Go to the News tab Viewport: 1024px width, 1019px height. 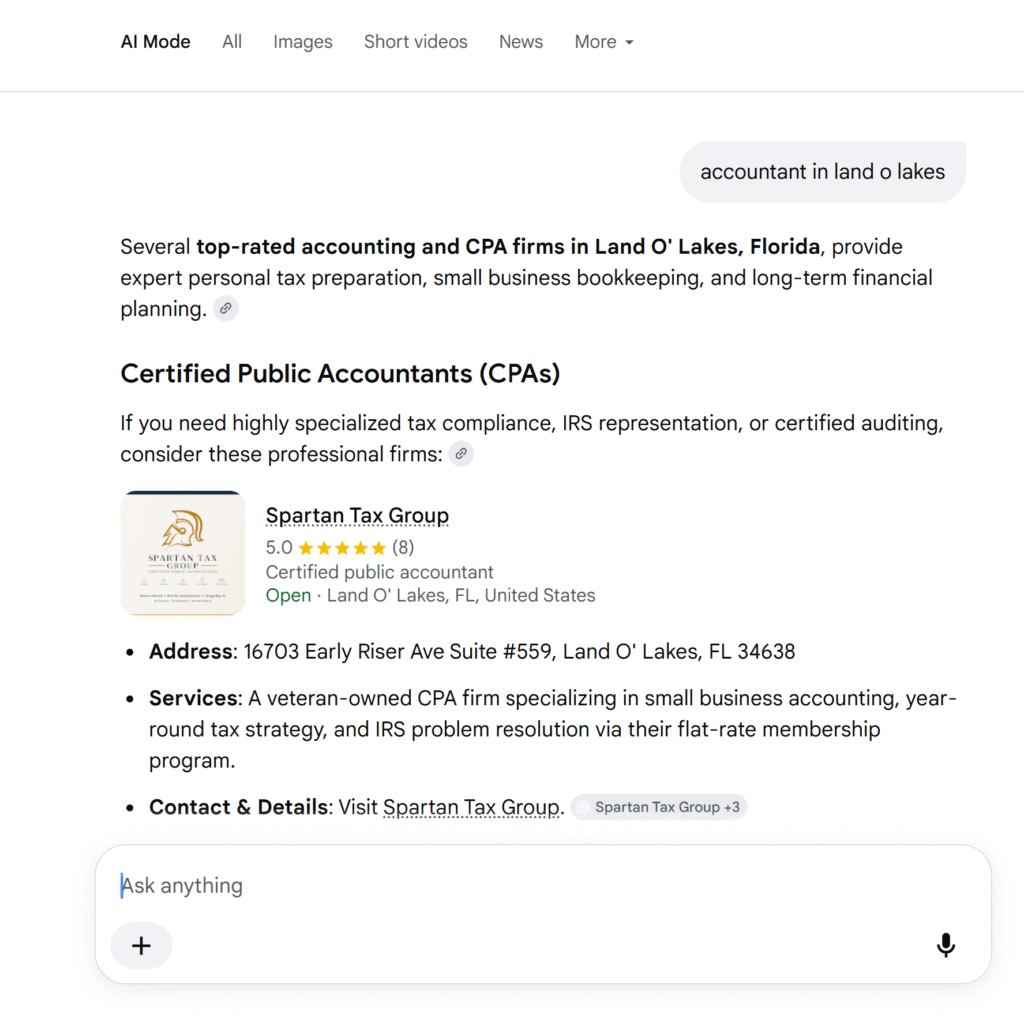coord(520,42)
